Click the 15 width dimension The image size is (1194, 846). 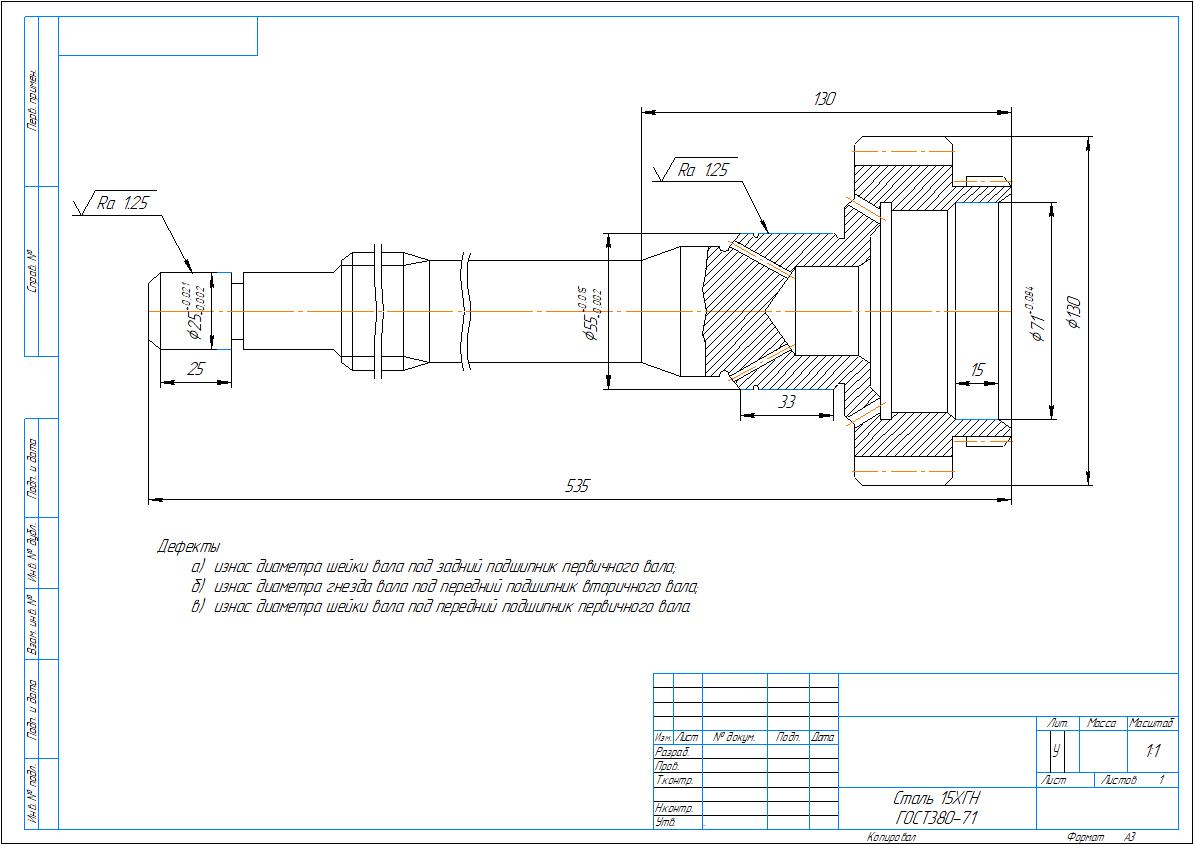click(978, 370)
